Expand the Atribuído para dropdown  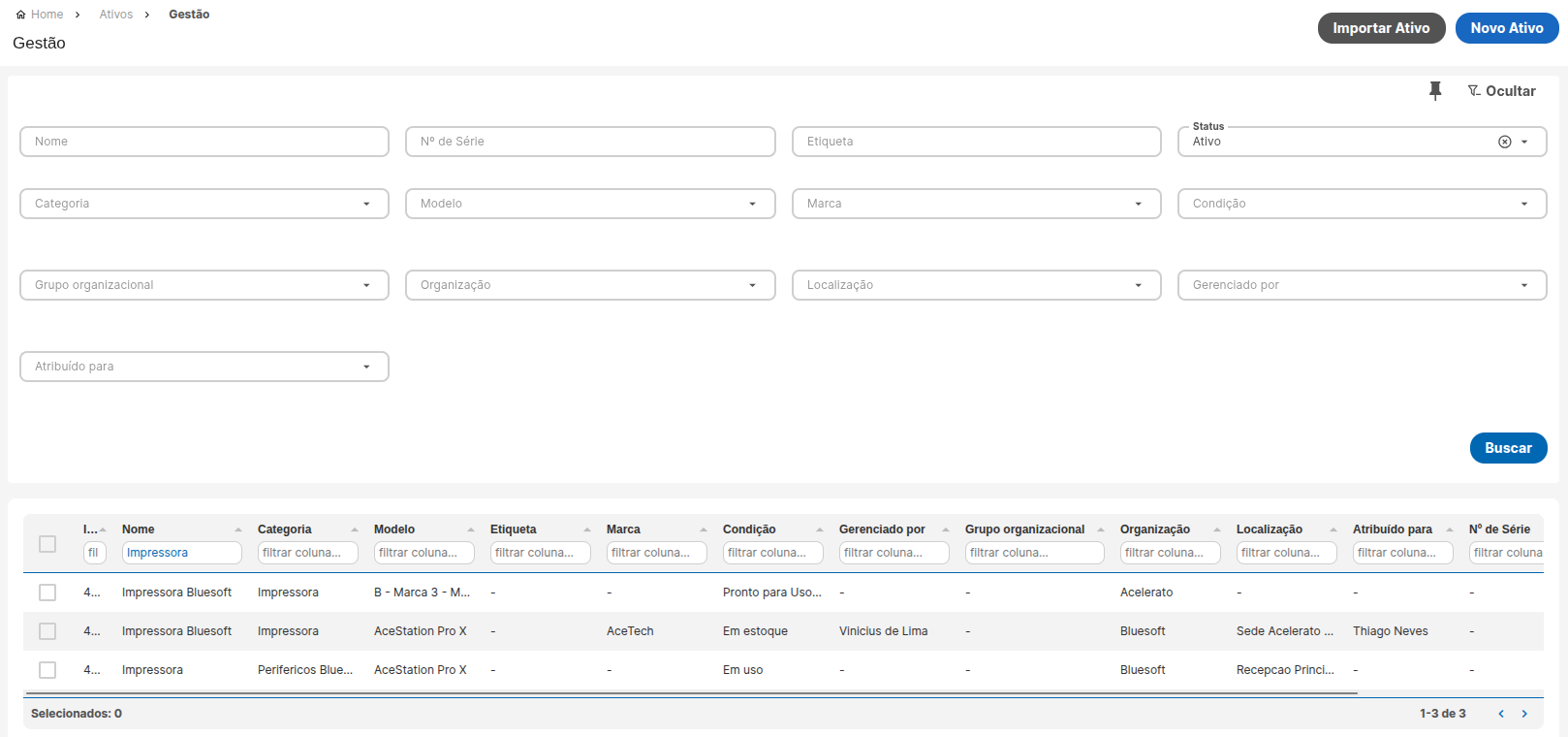pyautogui.click(x=366, y=367)
